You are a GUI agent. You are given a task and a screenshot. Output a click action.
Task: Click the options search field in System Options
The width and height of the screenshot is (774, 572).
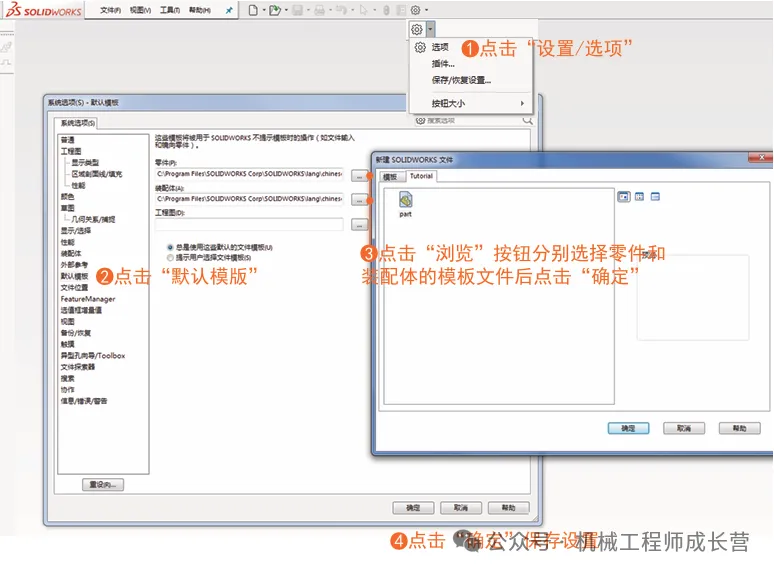tap(474, 120)
